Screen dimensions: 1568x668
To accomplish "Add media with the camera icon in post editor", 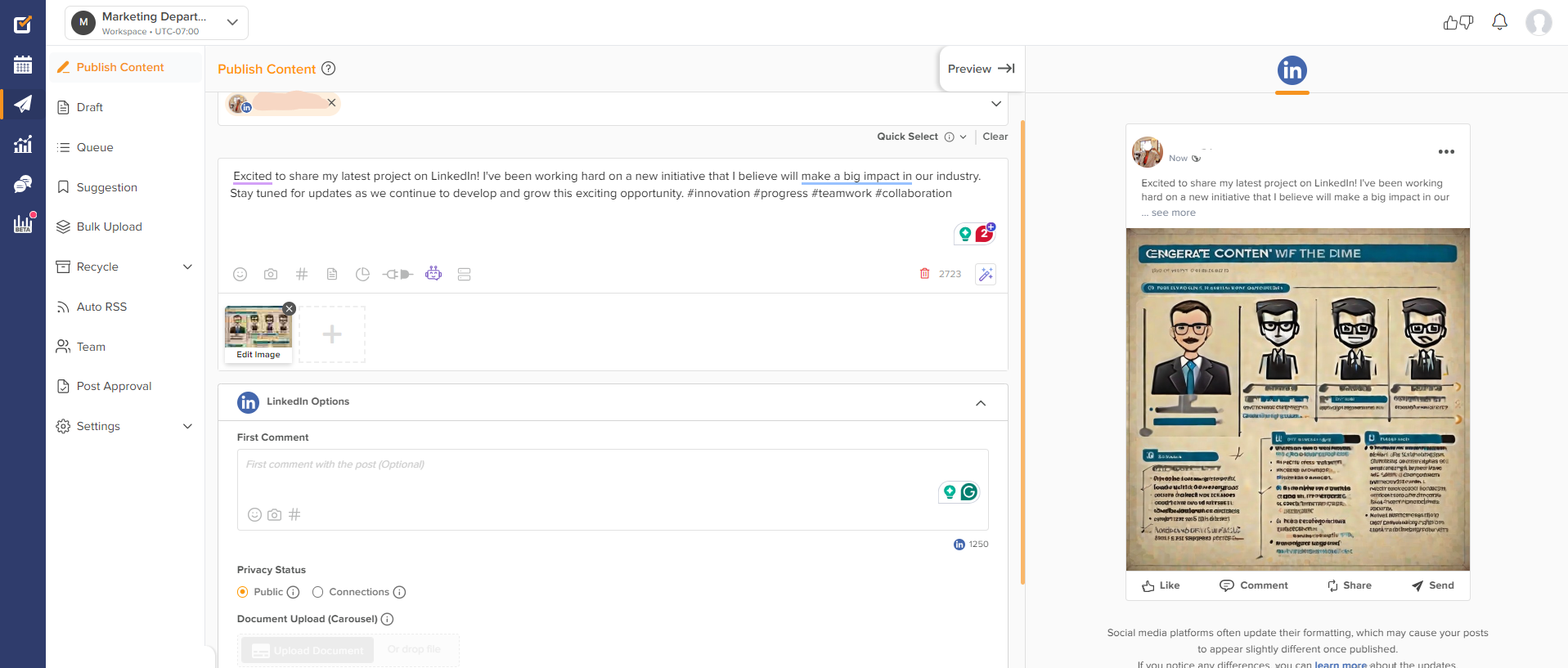I will tap(271, 274).
